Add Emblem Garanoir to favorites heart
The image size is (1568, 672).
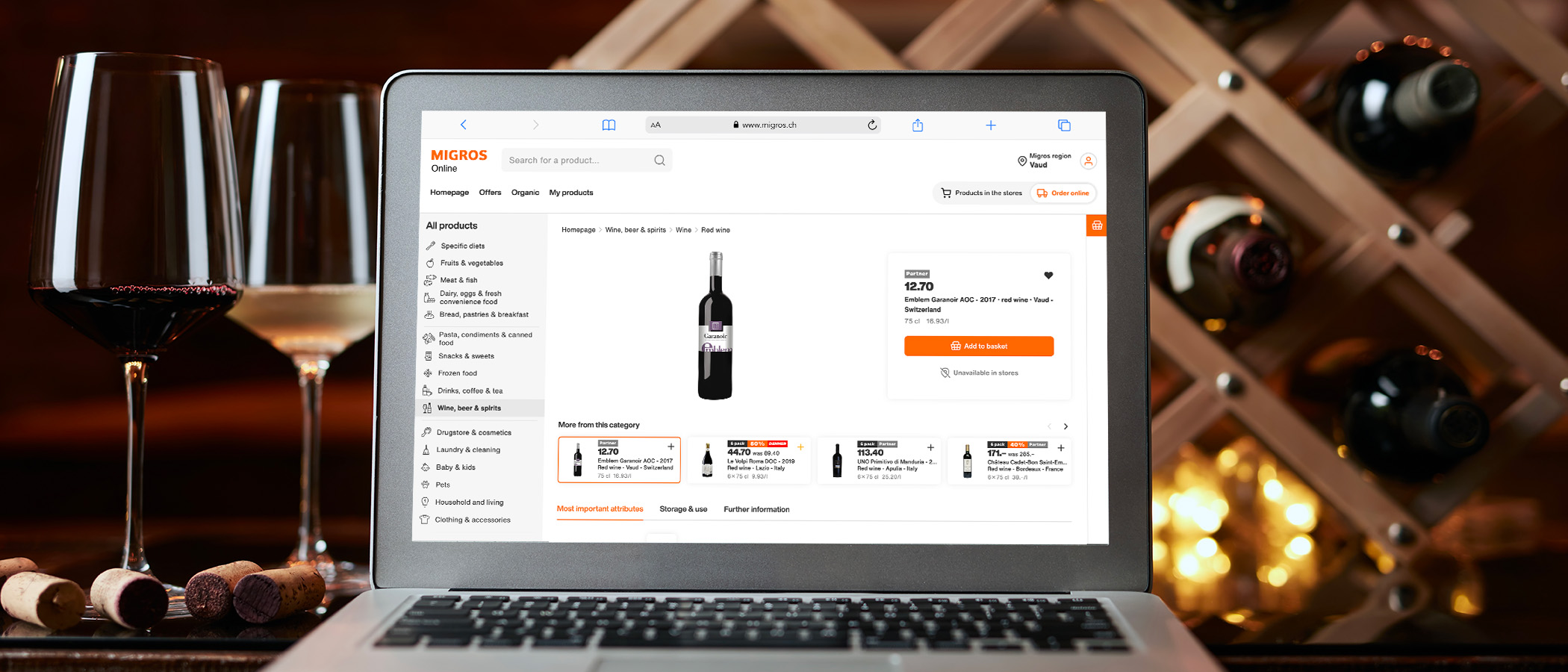[1048, 276]
